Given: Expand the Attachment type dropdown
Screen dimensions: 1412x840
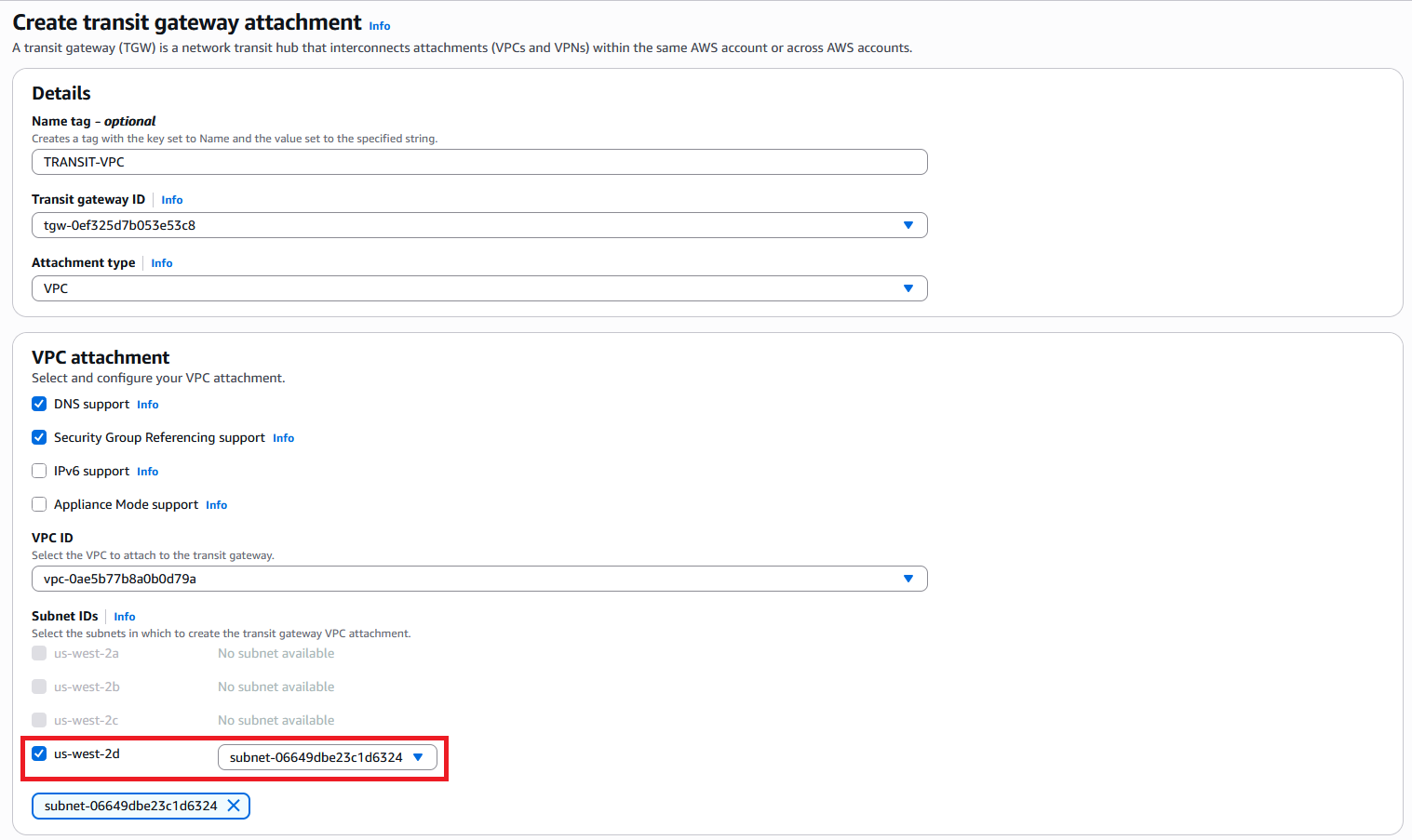Looking at the screenshot, I should (x=479, y=288).
